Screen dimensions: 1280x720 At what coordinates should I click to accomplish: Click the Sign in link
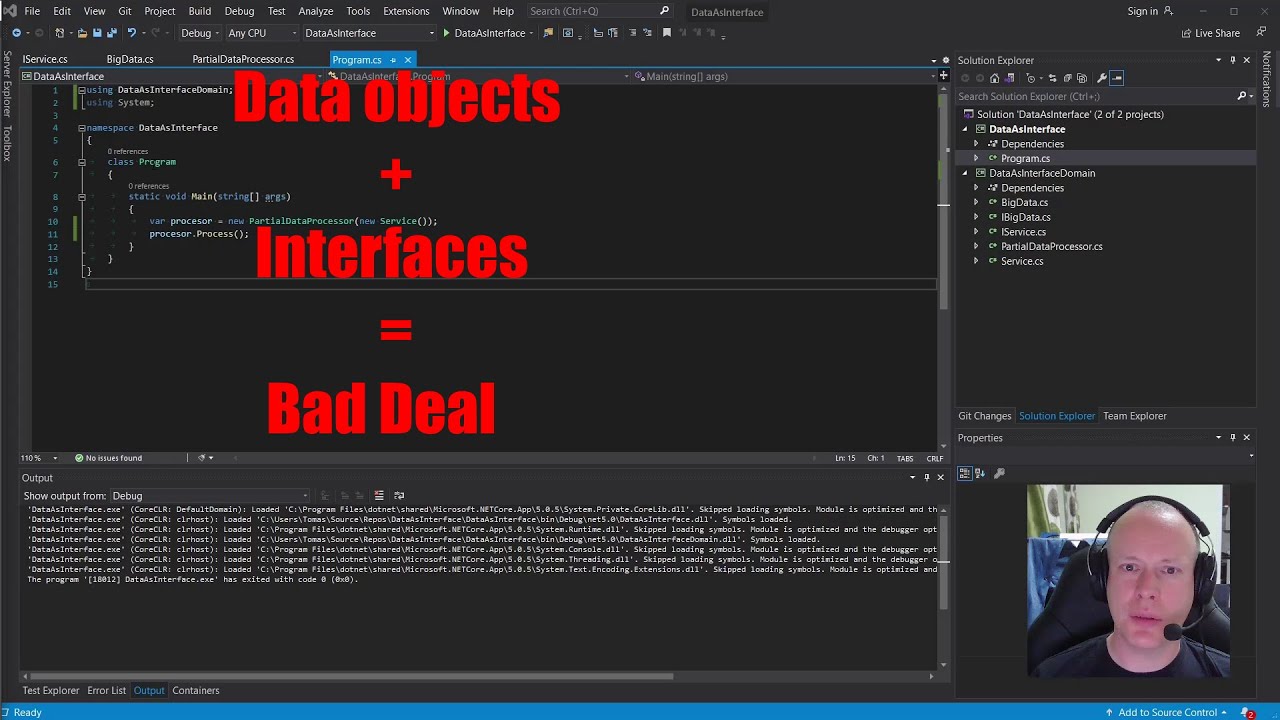click(1142, 11)
